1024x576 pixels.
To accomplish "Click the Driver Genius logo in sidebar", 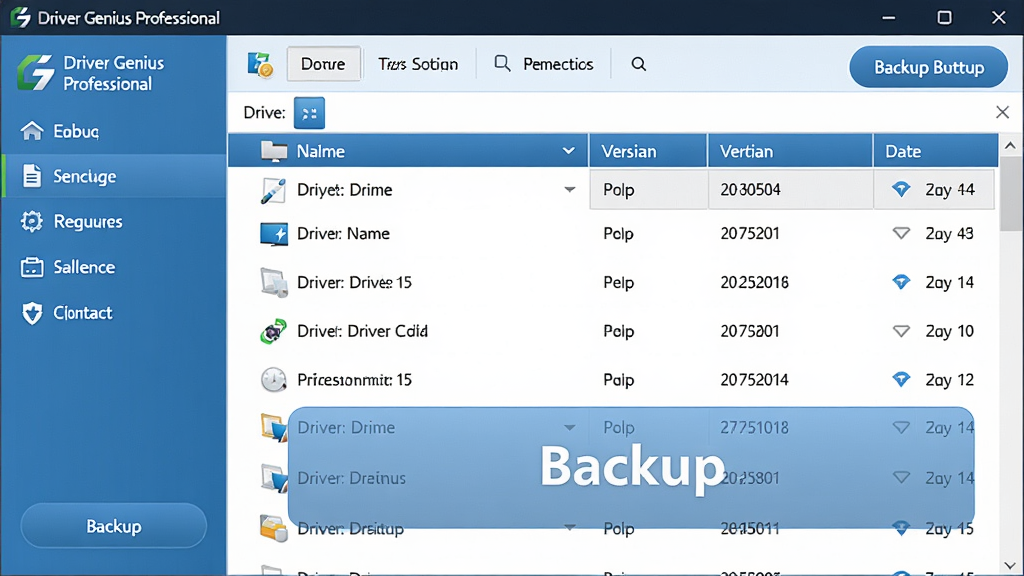I will [x=36, y=72].
